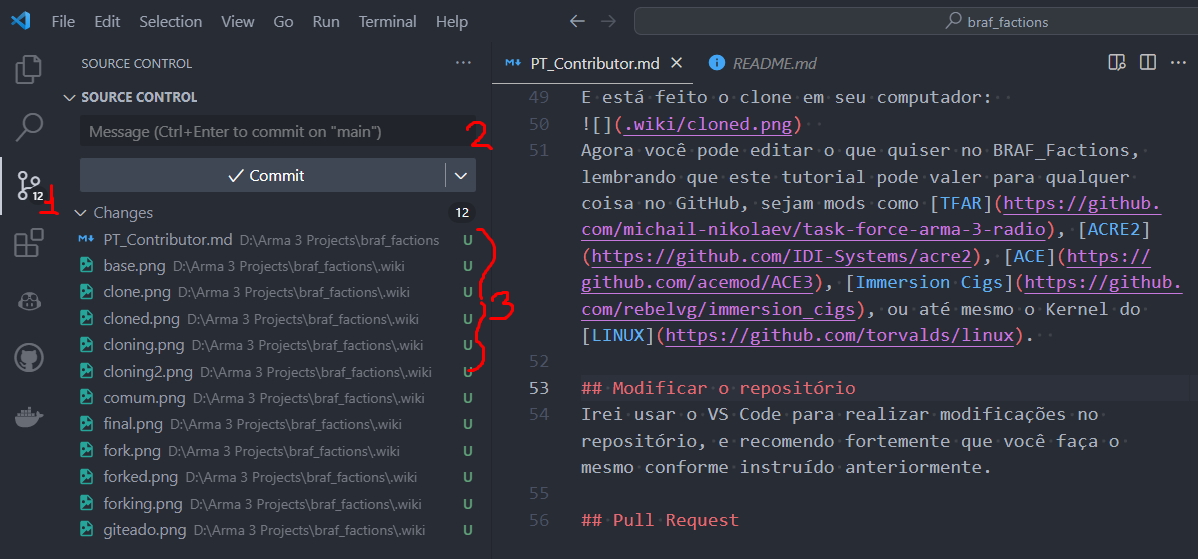The width and height of the screenshot is (1198, 559).
Task: Close the PT_Contributor.md tab
Action: coord(675,63)
